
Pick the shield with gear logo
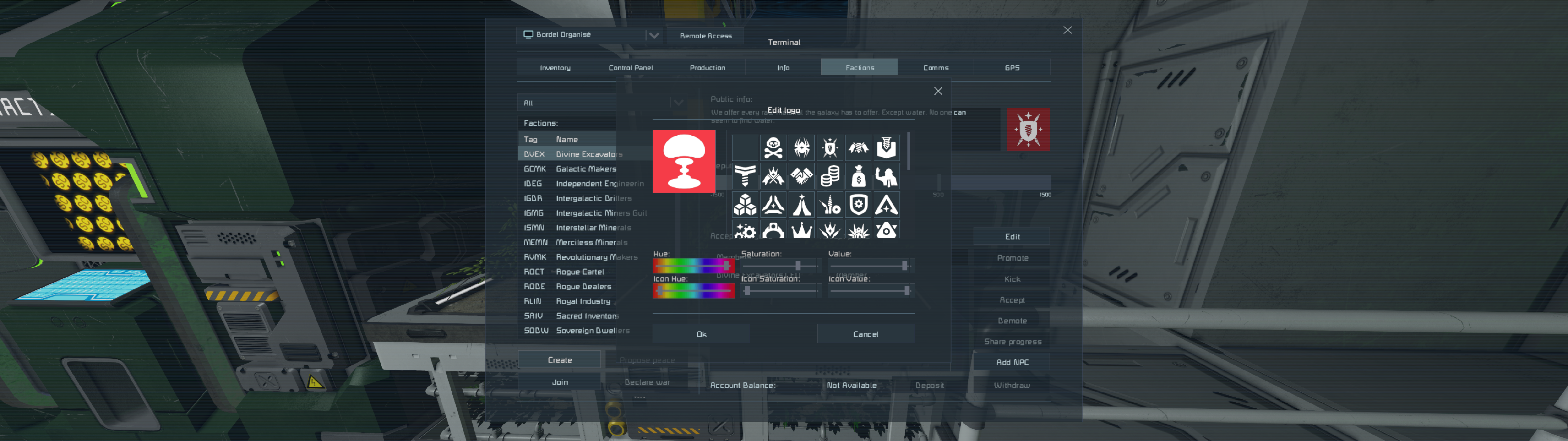pyautogui.click(x=858, y=205)
